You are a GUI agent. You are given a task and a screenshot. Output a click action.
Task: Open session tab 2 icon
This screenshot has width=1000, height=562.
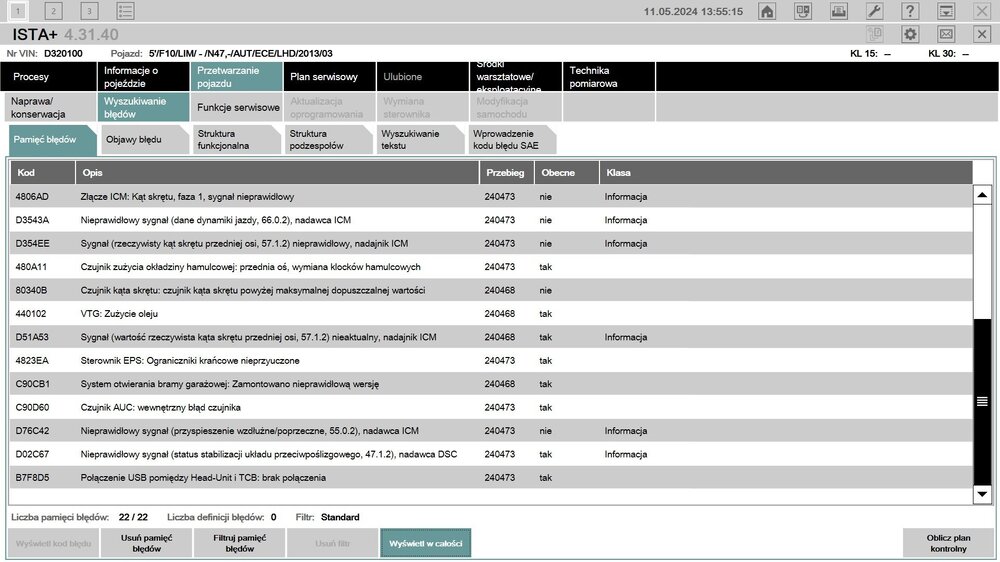click(x=54, y=11)
